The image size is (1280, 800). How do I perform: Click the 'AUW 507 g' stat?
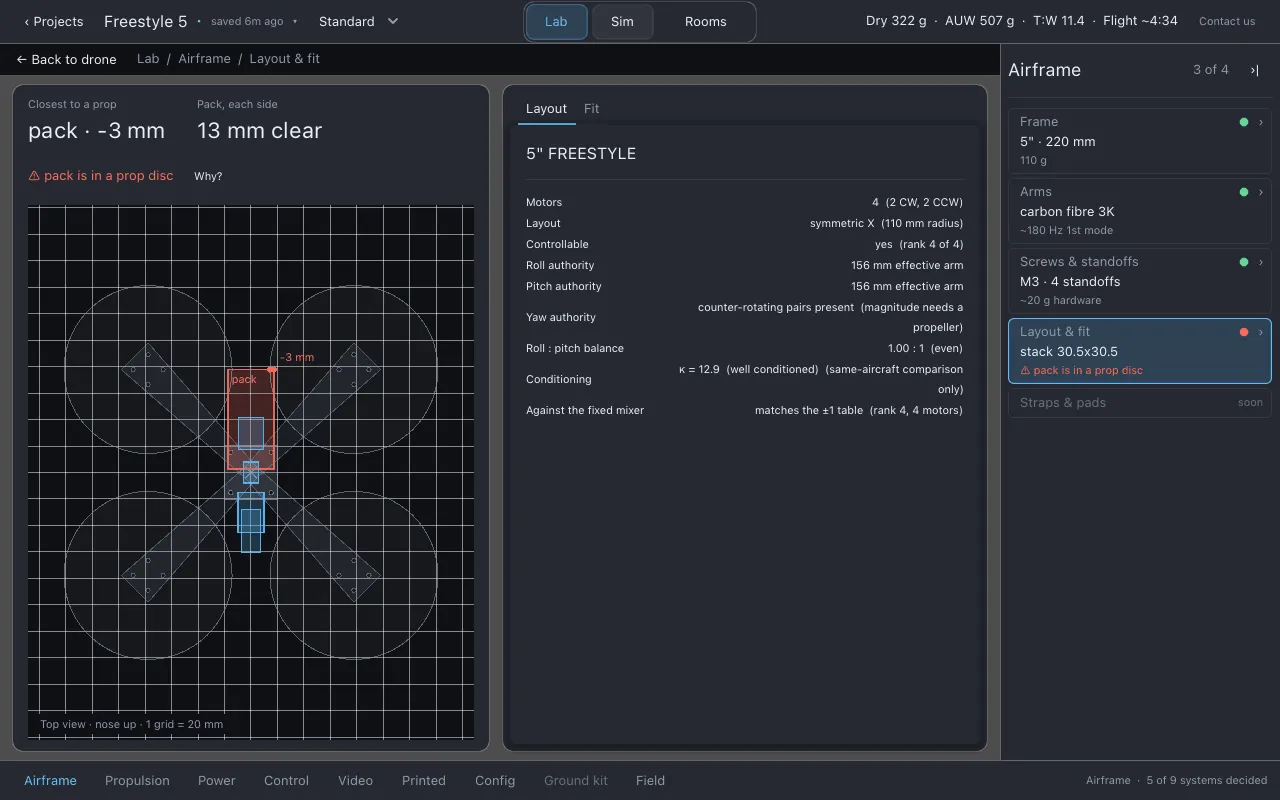pos(980,21)
